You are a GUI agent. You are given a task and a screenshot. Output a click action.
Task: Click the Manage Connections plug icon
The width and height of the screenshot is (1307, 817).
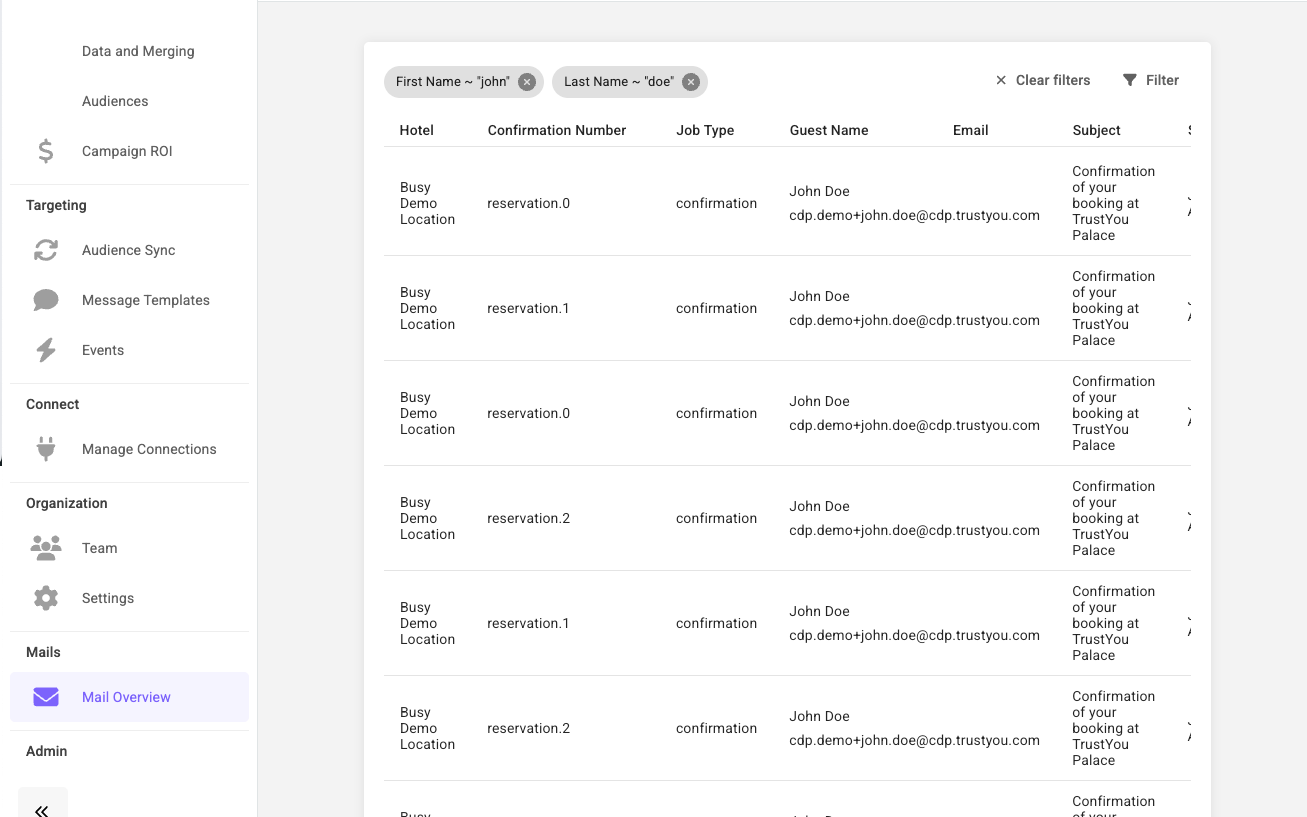click(x=46, y=449)
